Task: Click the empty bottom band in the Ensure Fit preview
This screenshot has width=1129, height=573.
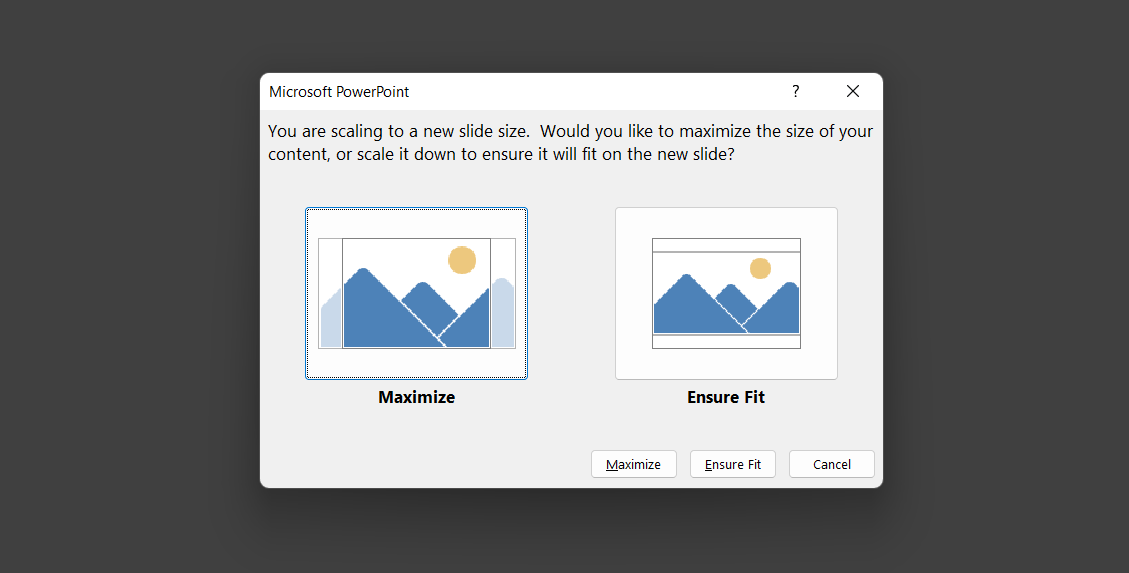Action: pos(726,341)
